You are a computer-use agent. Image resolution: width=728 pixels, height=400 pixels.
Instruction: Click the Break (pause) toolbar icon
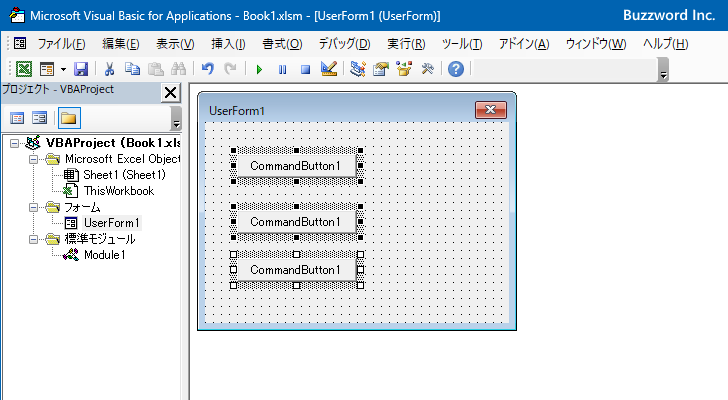click(282, 70)
